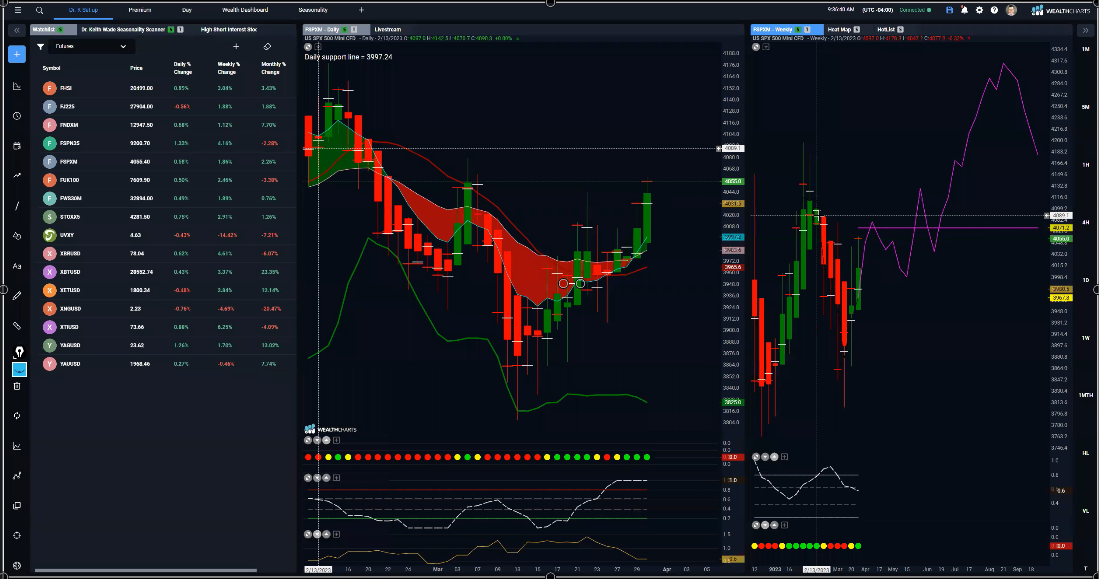
Task: Select the FSPXM symbol in watchlist
Action: [68, 162]
